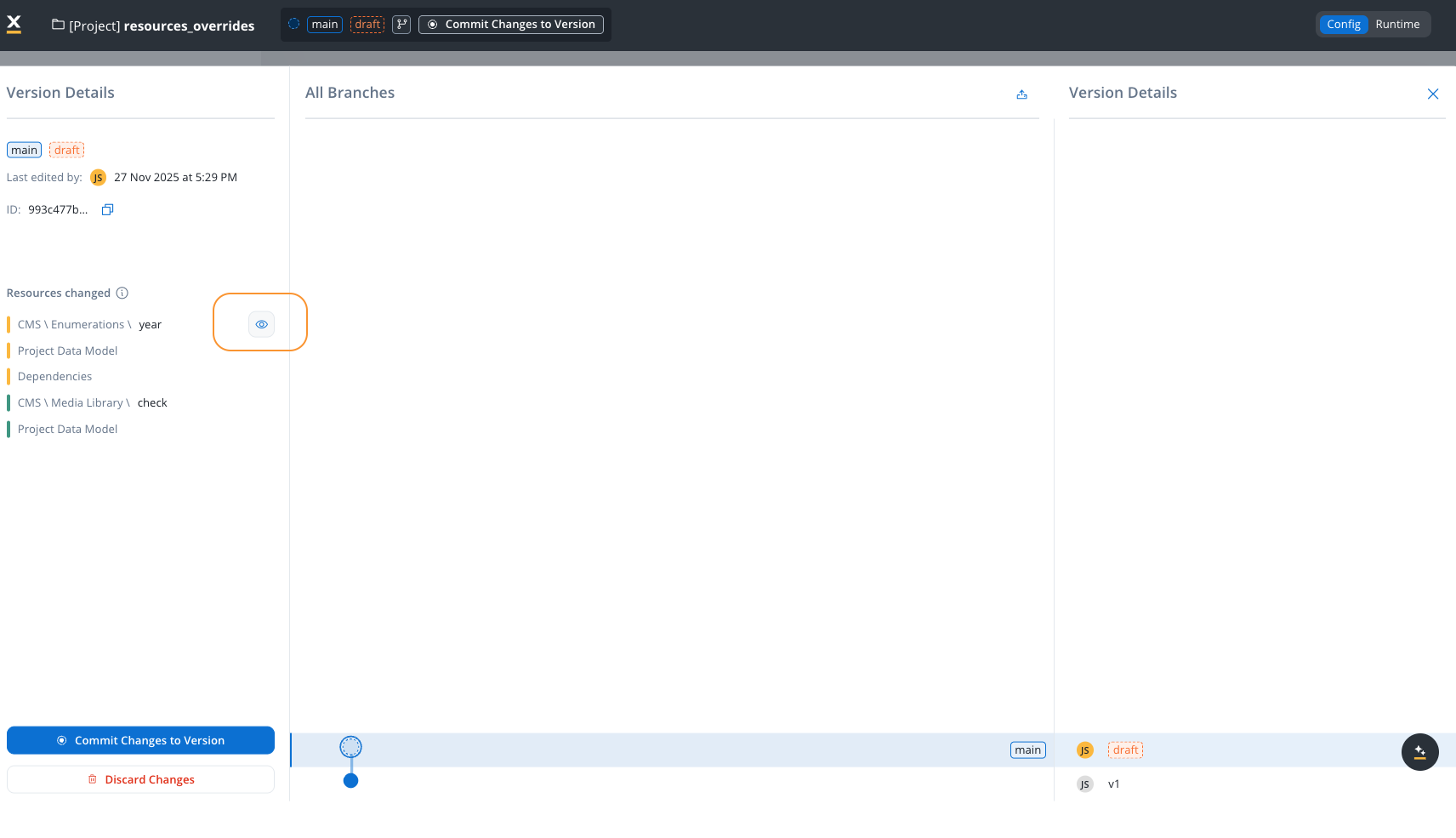1456x838 pixels.
Task: Click the Discard Changes button
Action: point(140,778)
